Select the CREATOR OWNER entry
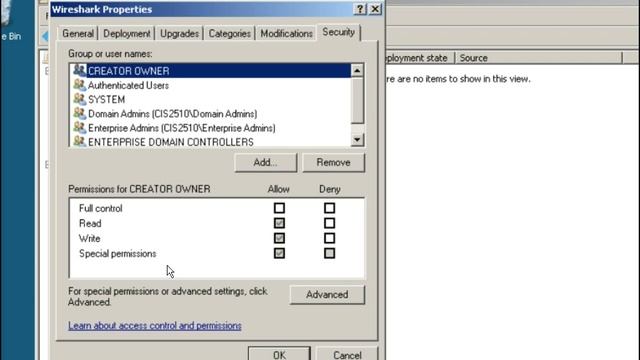 point(211,71)
